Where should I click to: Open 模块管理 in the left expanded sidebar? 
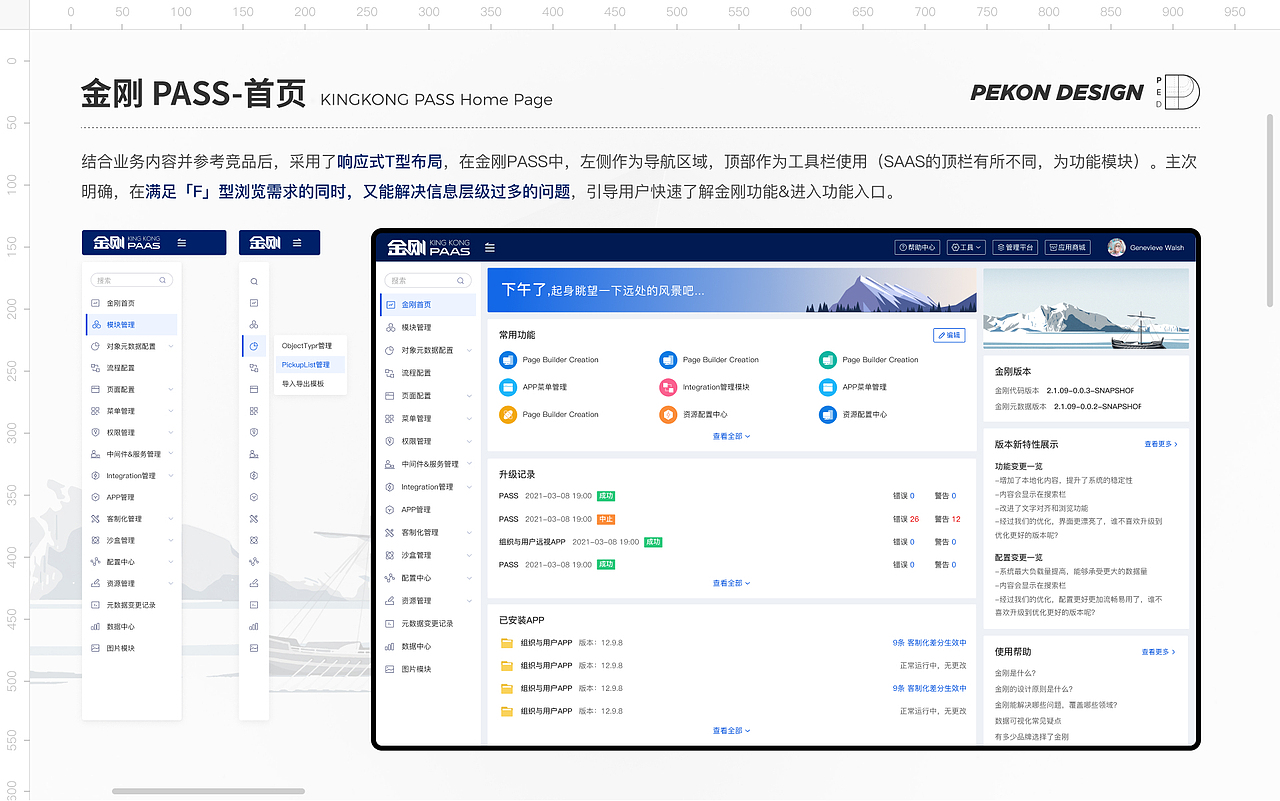(x=131, y=325)
